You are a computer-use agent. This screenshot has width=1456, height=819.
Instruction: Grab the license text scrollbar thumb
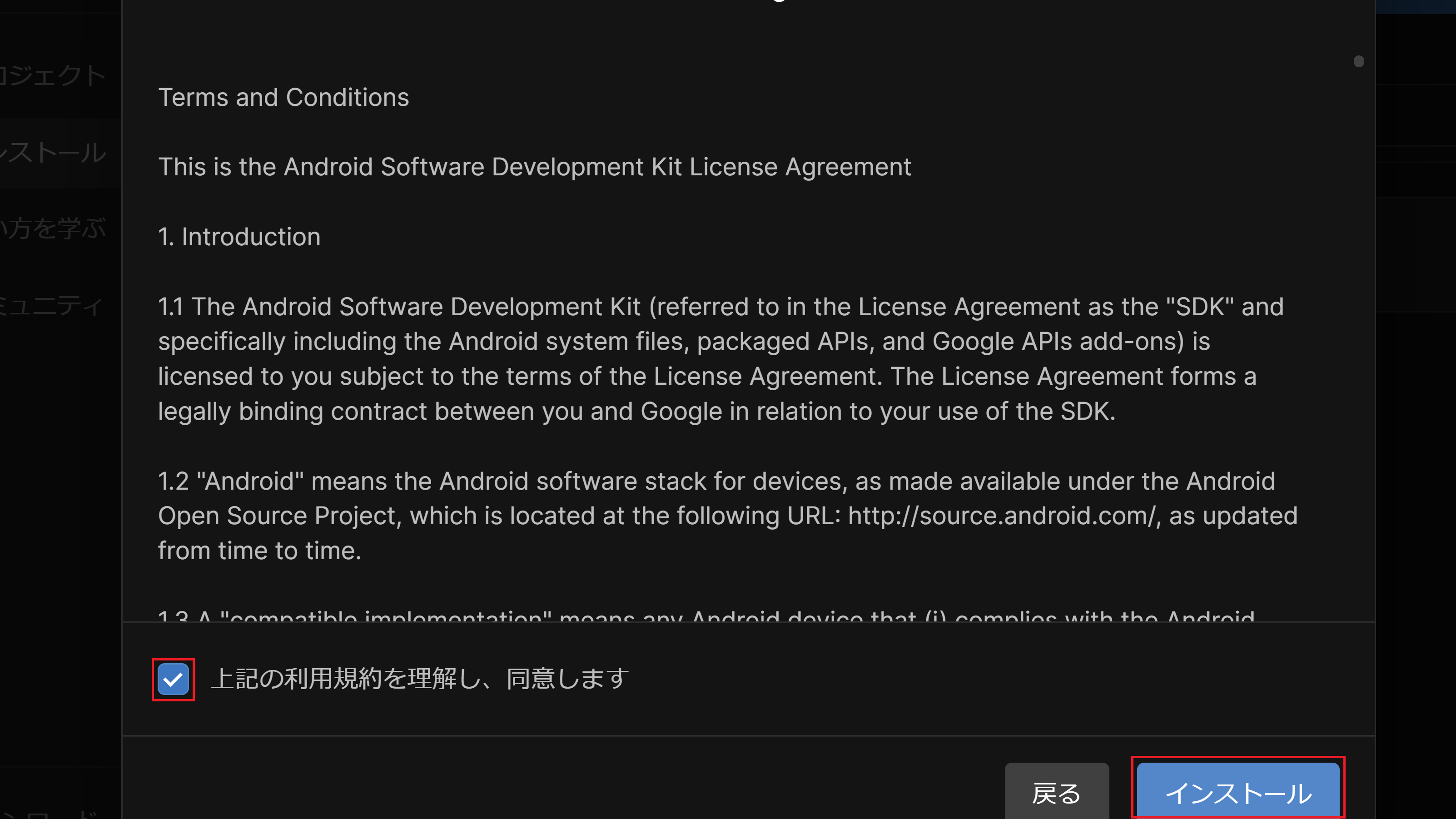(1358, 62)
